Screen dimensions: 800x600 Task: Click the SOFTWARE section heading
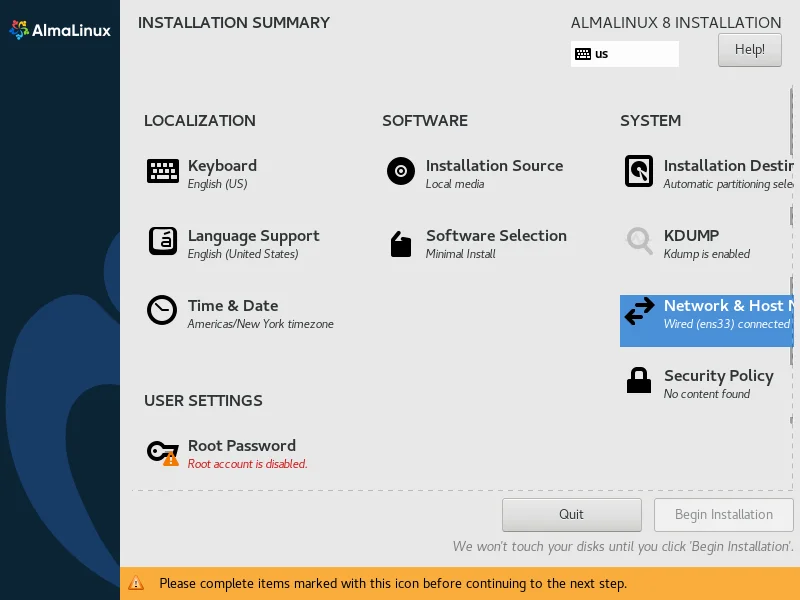(x=424, y=120)
